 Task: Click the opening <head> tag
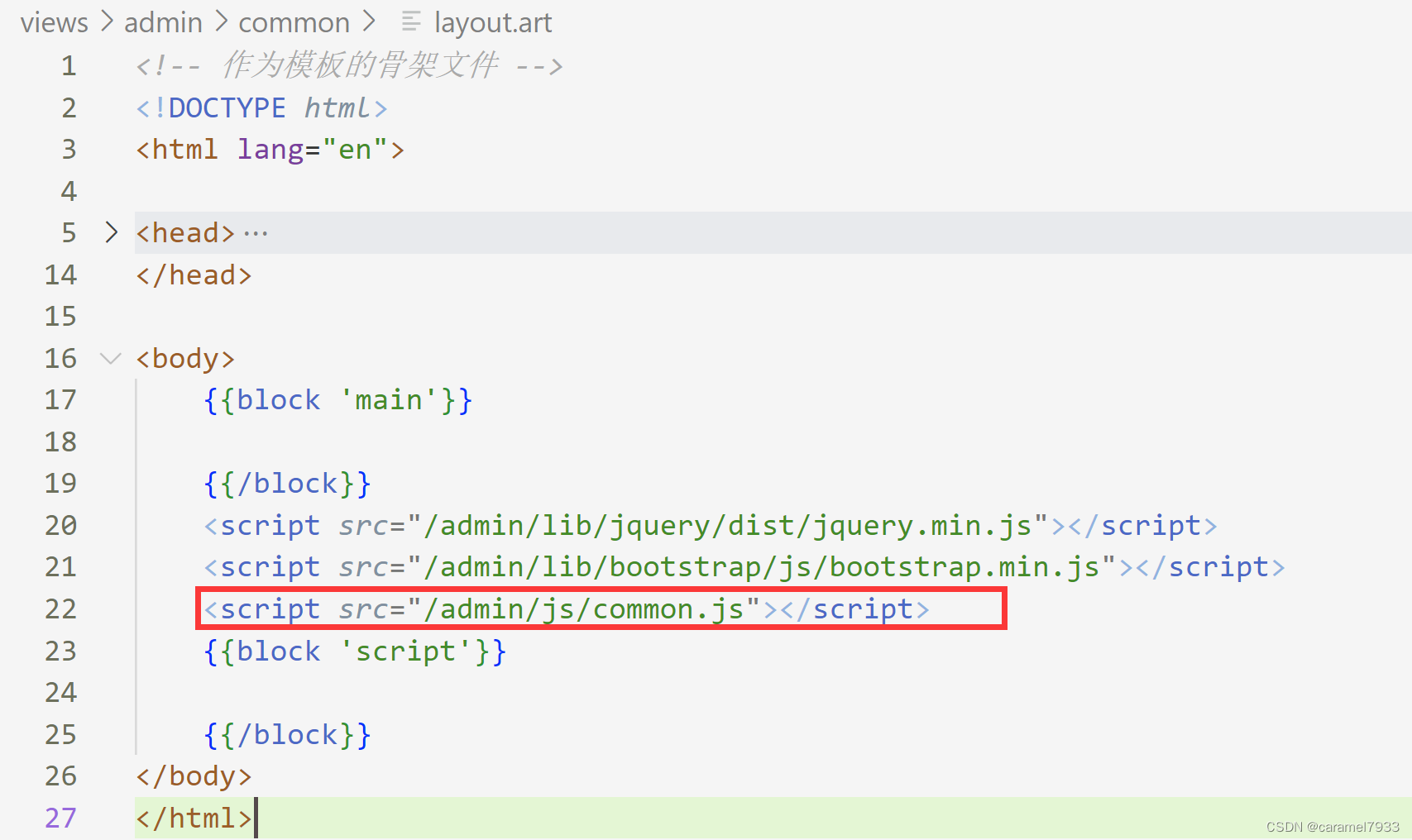tap(185, 233)
